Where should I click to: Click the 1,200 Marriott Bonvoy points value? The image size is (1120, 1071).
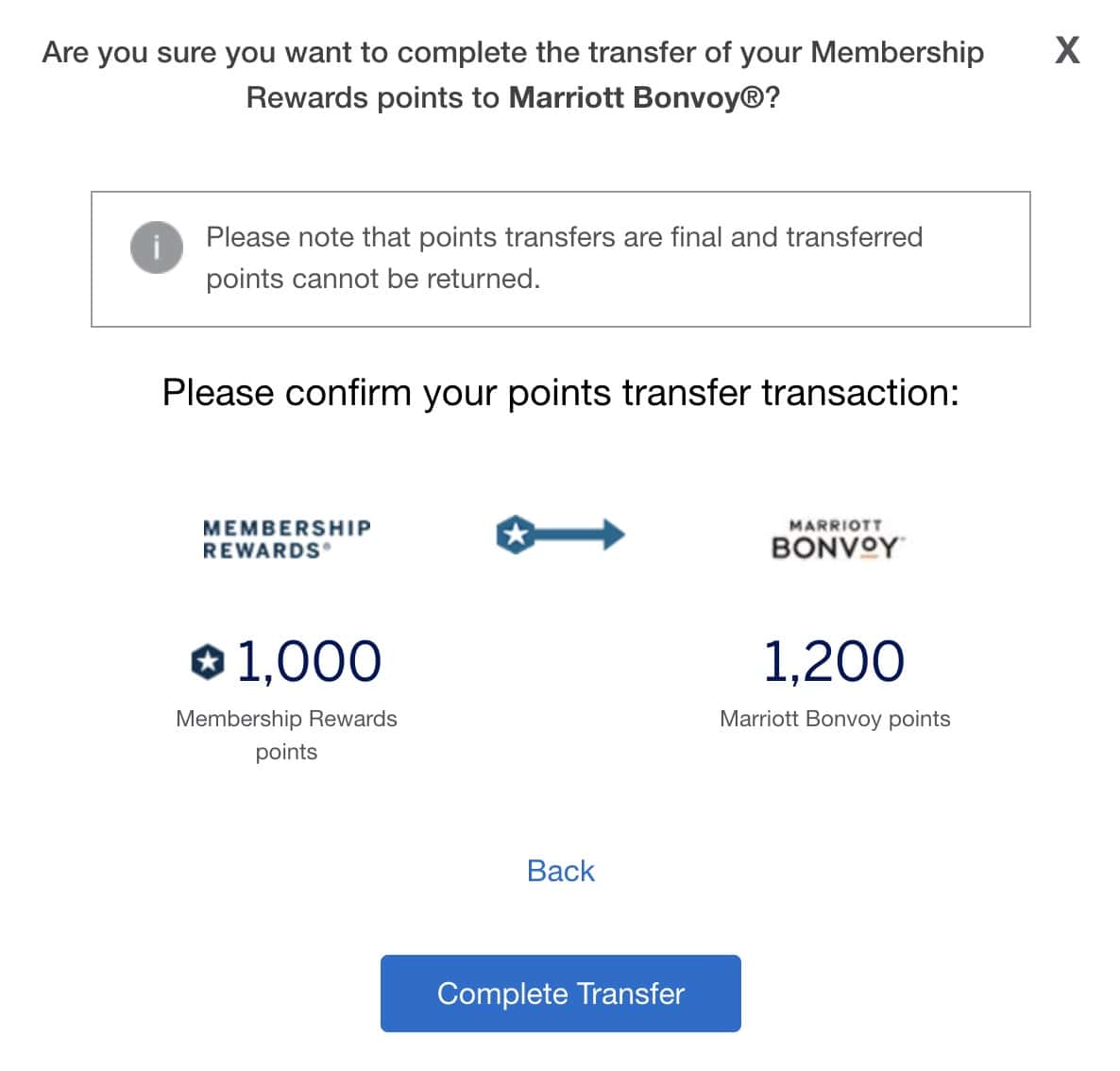point(835,660)
